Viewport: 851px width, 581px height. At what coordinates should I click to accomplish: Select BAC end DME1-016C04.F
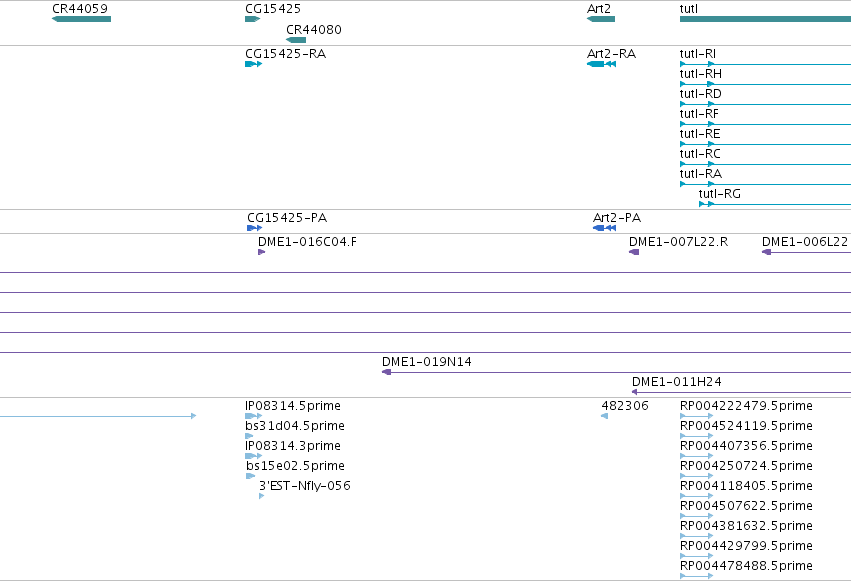[x=262, y=252]
